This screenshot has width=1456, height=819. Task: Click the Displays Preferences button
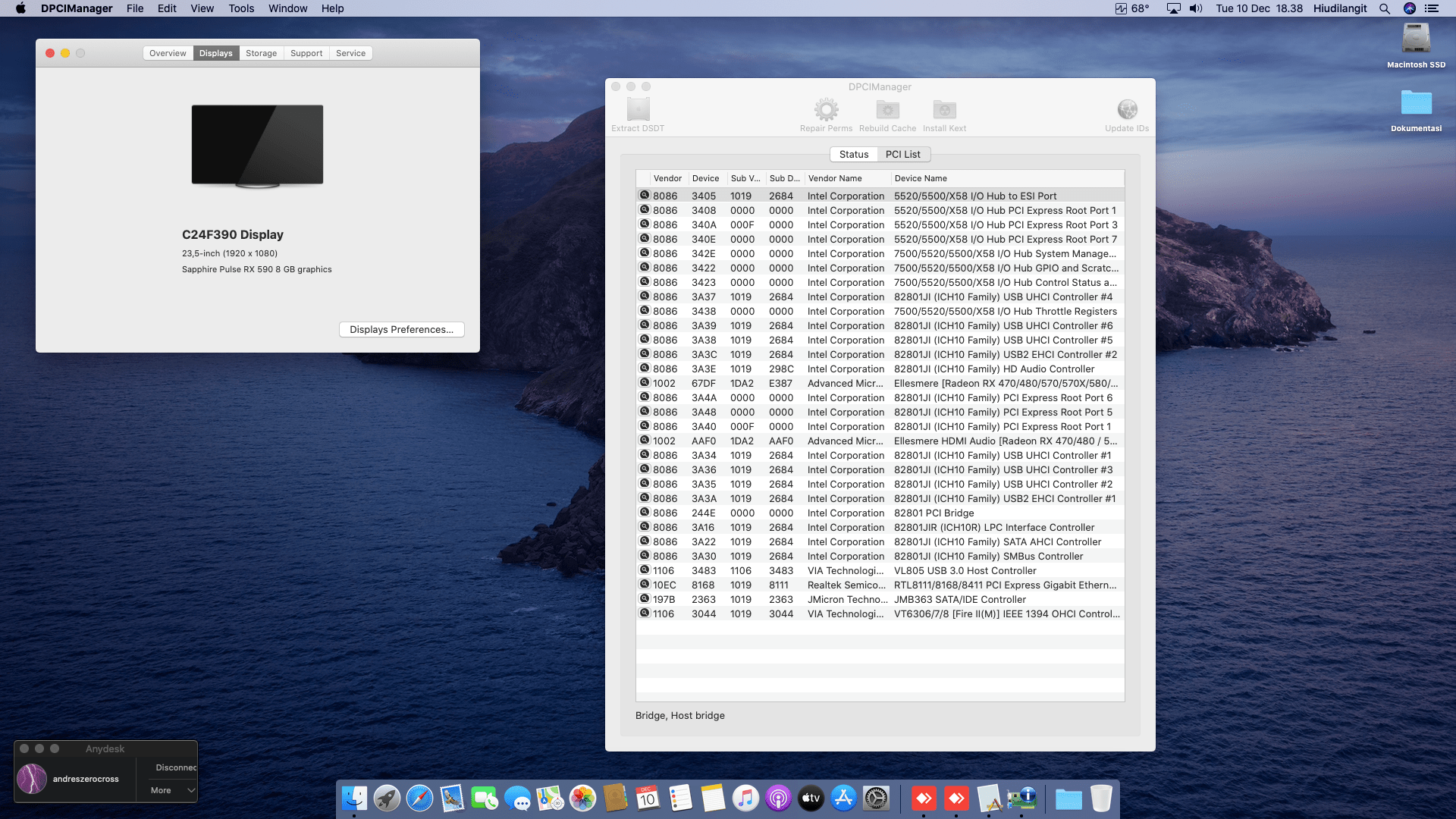tap(401, 329)
